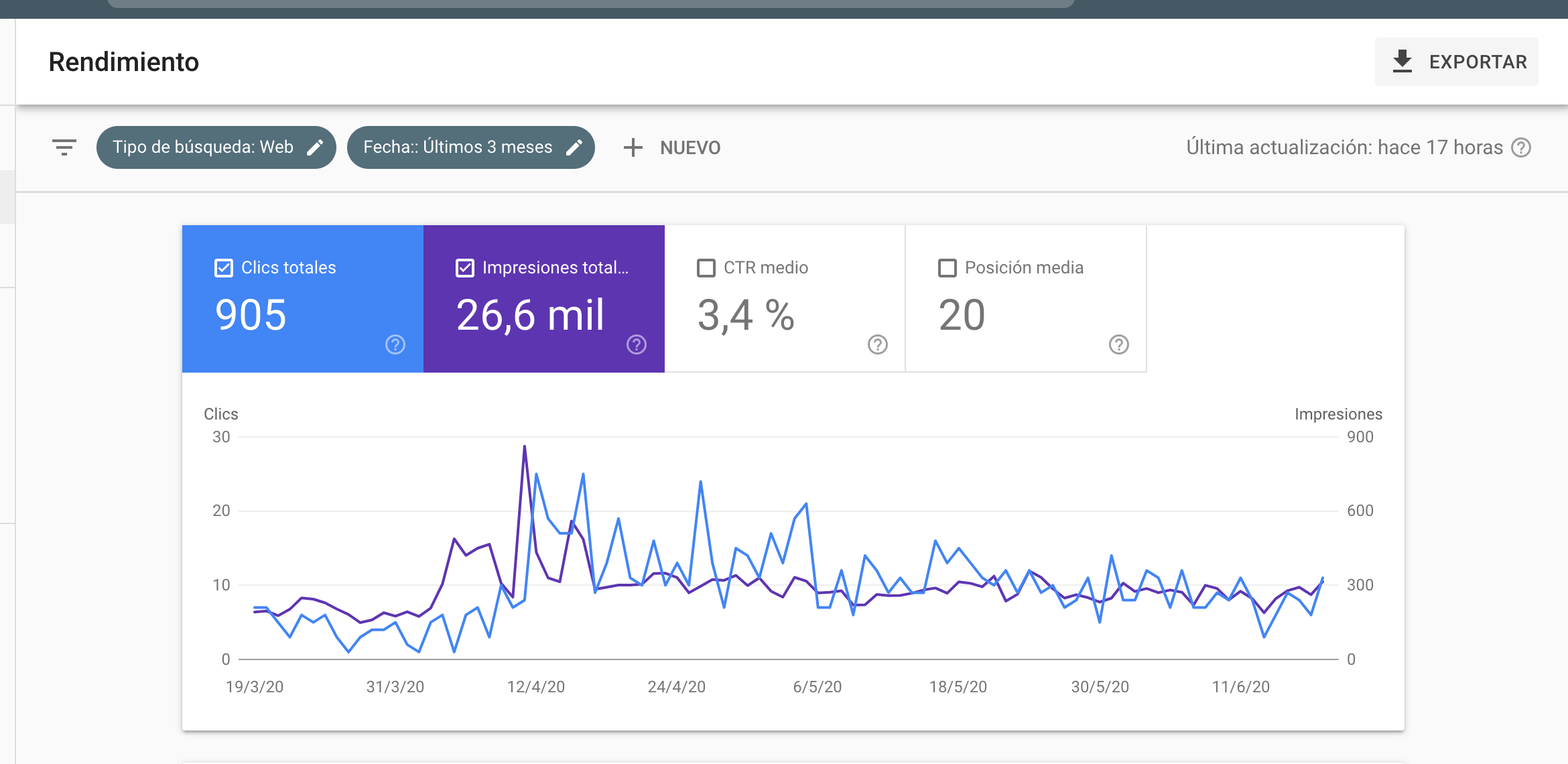
Task: Click pencil icon on Tipo de búsqueda chip
Action: pos(315,147)
